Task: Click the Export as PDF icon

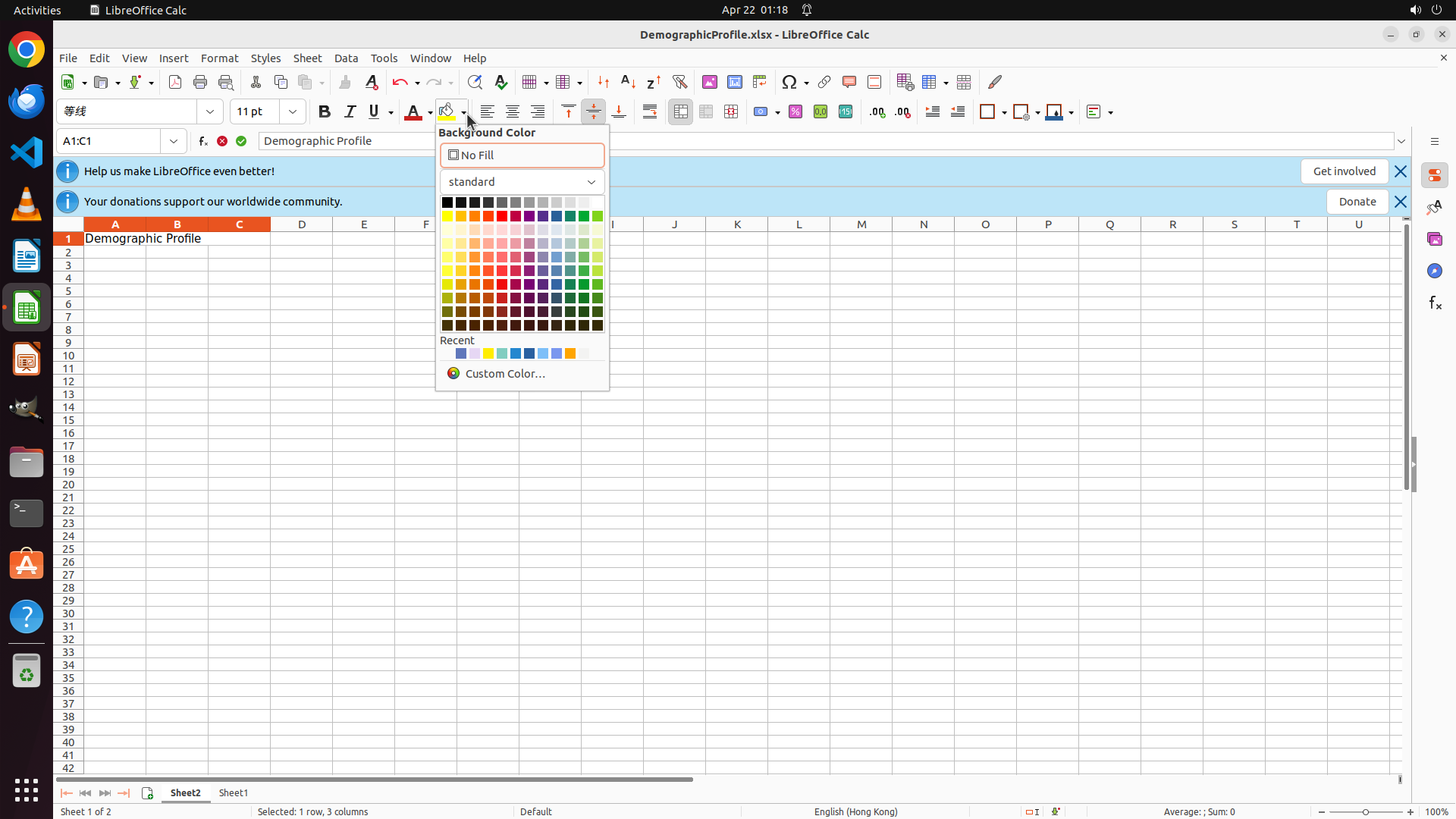Action: [175, 82]
